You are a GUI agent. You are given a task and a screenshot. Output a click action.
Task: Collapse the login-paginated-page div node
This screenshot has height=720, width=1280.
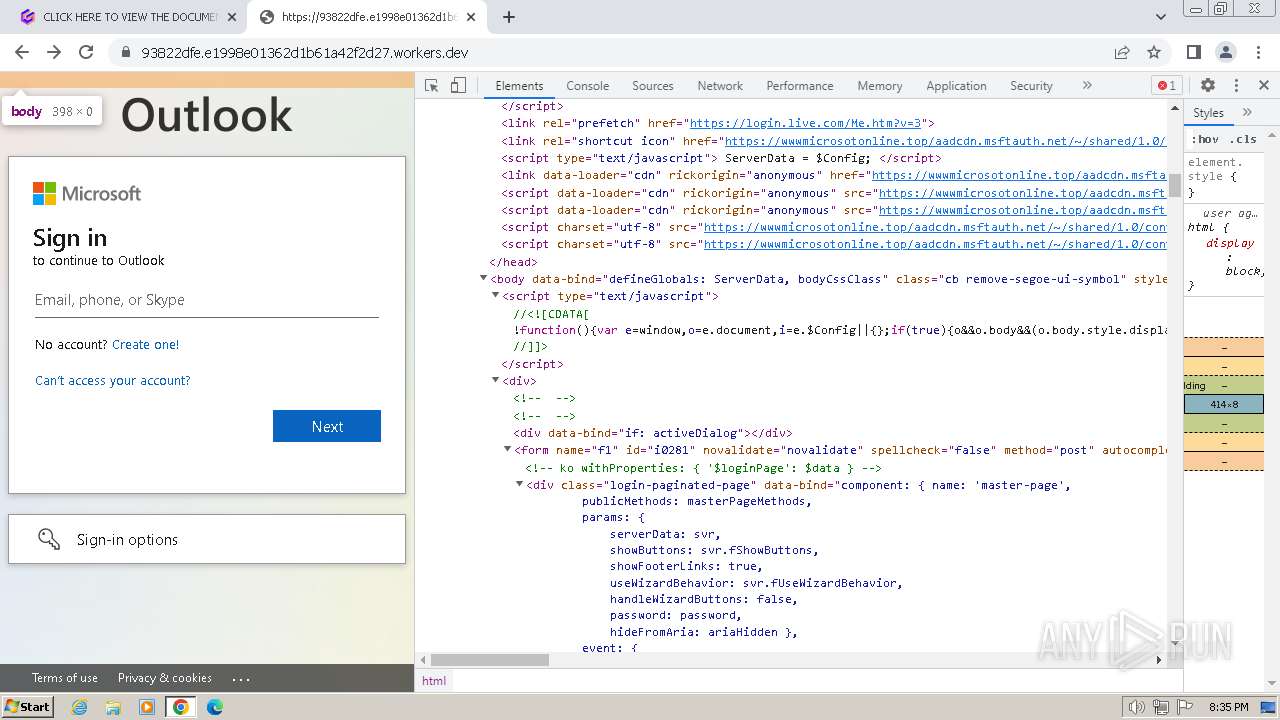point(520,484)
